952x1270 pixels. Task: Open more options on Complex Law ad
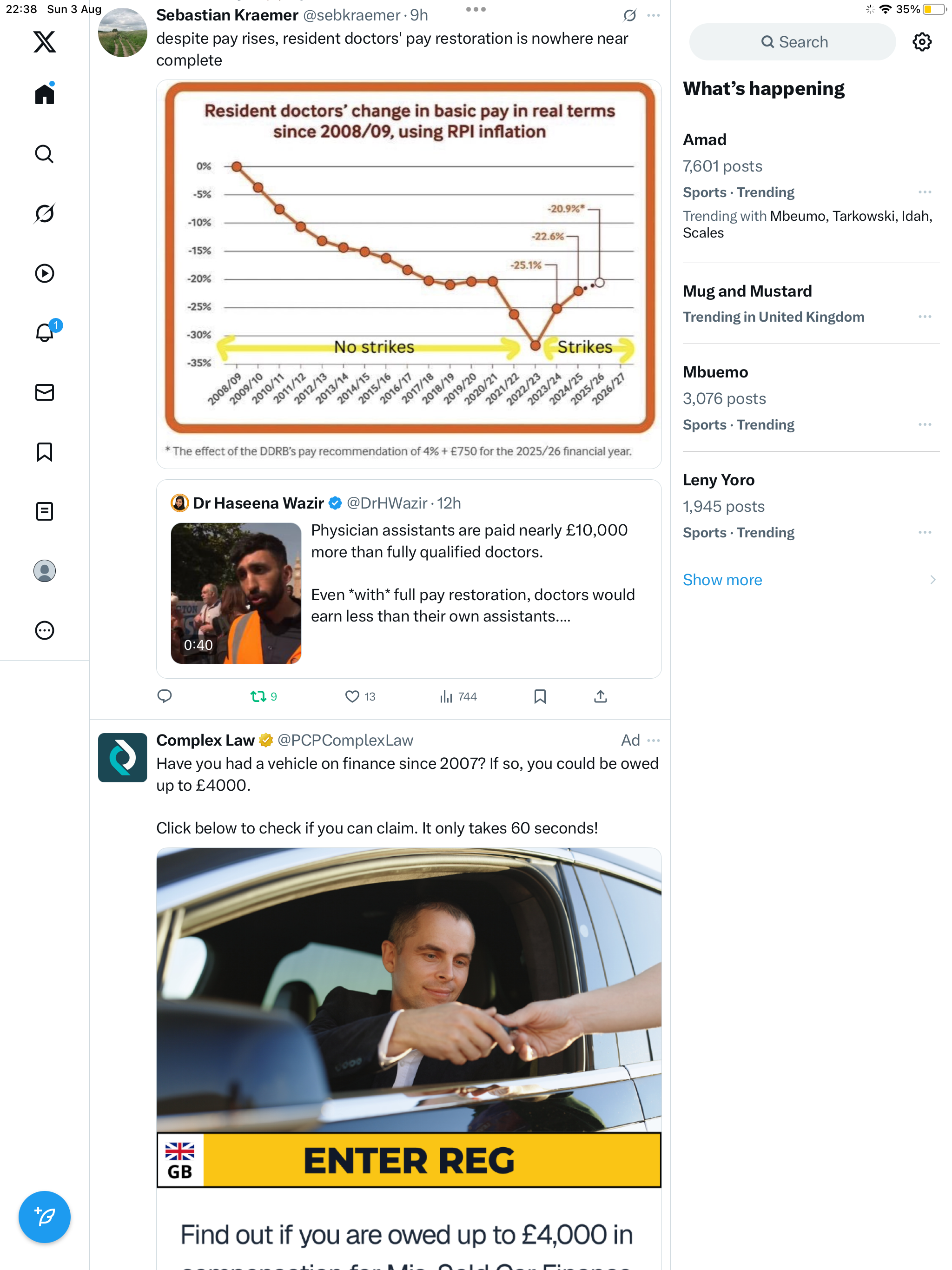click(x=654, y=741)
